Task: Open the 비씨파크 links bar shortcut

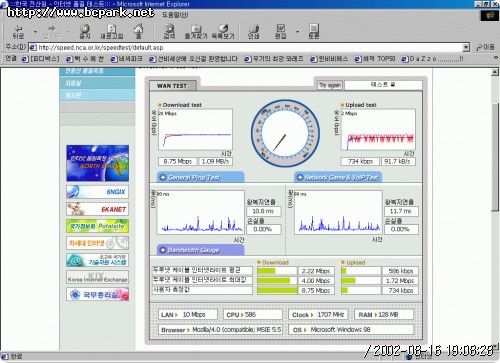Action: [x=127, y=59]
